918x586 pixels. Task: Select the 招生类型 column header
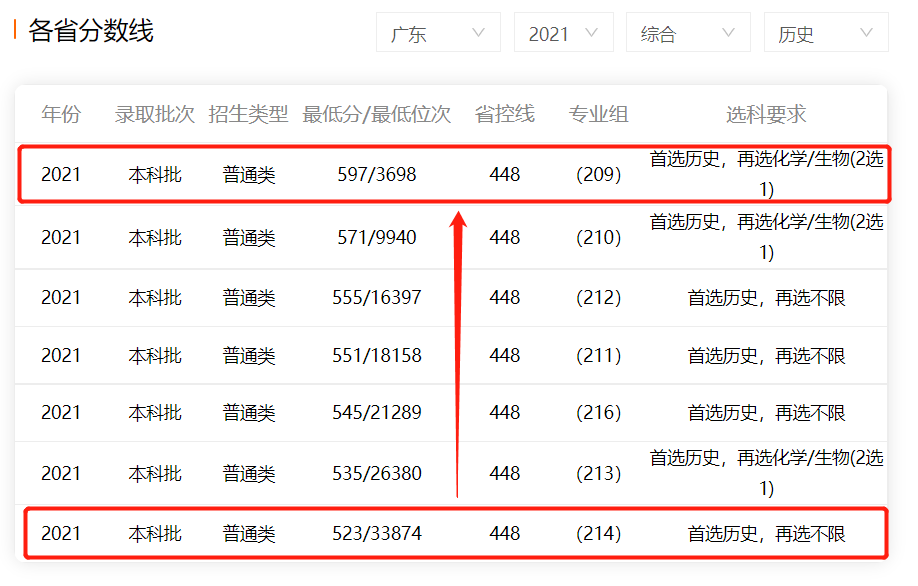248,114
